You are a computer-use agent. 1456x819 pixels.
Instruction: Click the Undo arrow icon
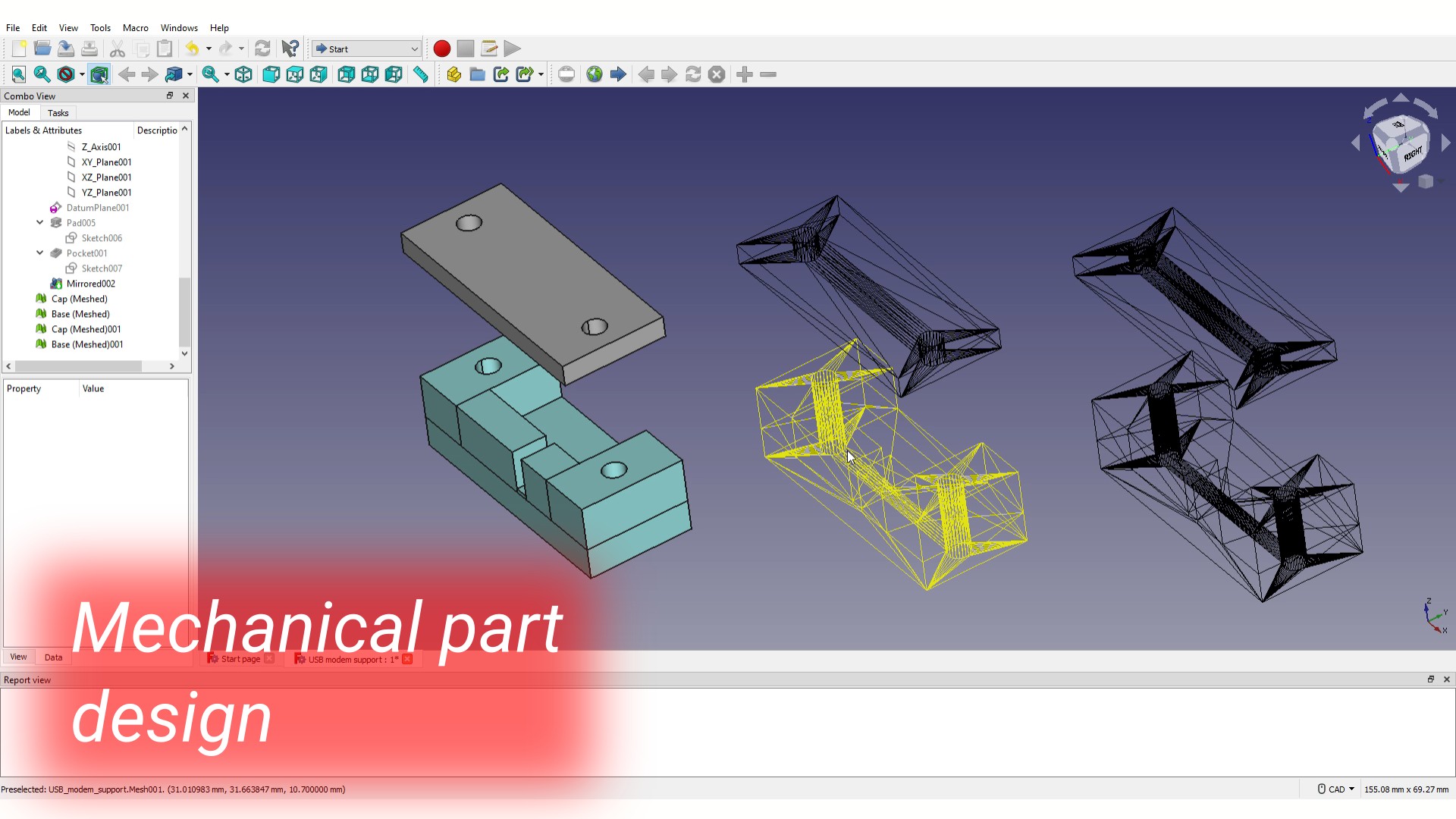tap(193, 49)
